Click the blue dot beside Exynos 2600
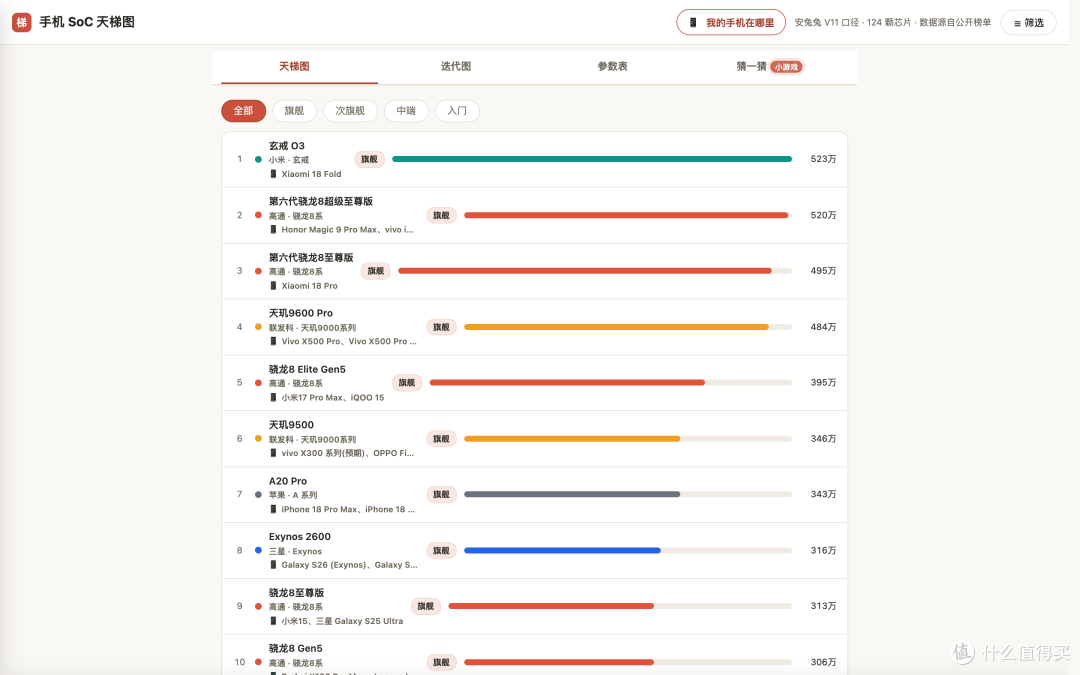This screenshot has height=675, width=1080. pyautogui.click(x=258, y=550)
